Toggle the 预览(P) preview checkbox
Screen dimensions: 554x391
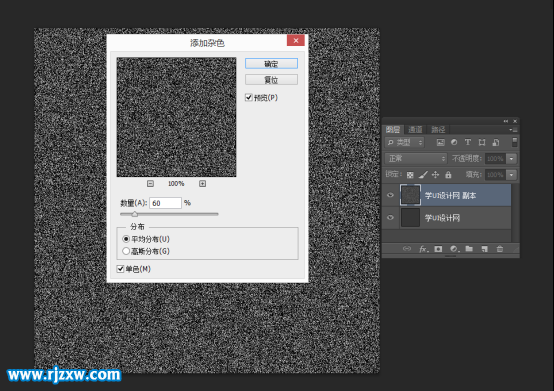pos(249,97)
